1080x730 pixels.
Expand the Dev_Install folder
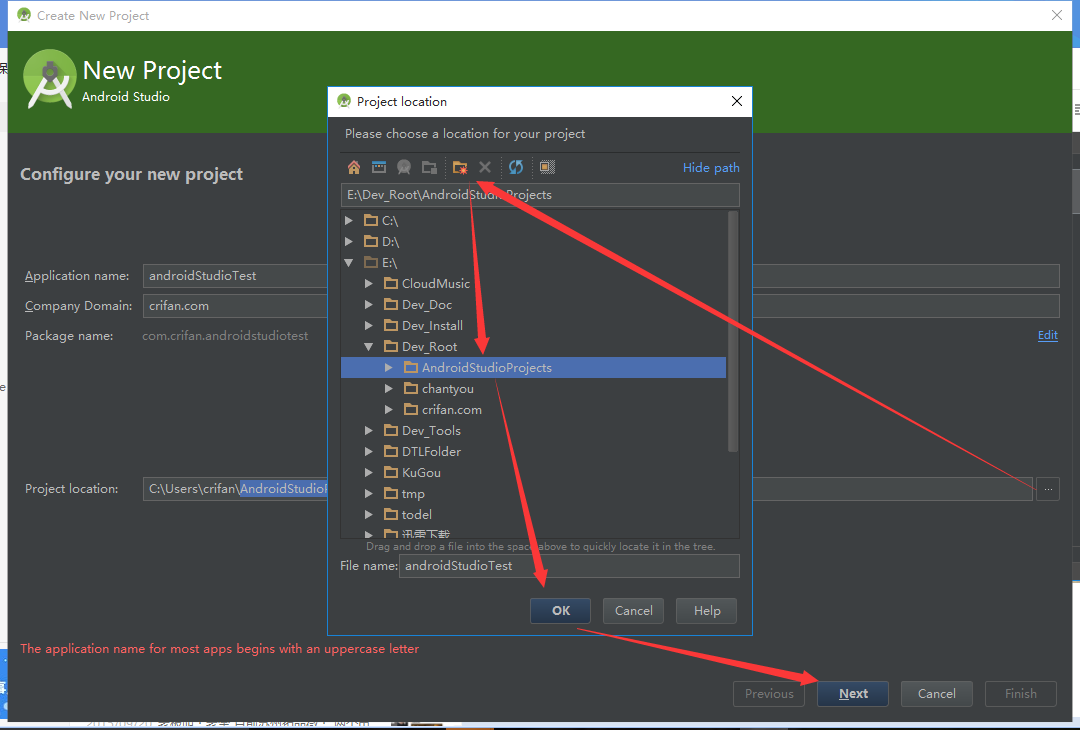[x=368, y=326]
